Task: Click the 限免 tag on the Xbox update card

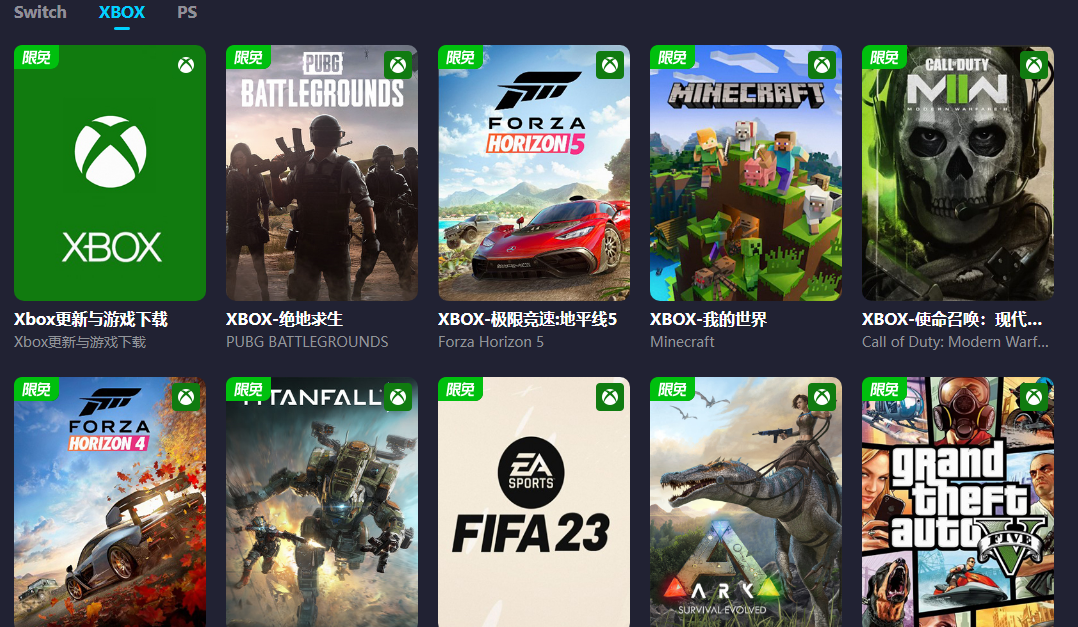Action: click(x=36, y=57)
